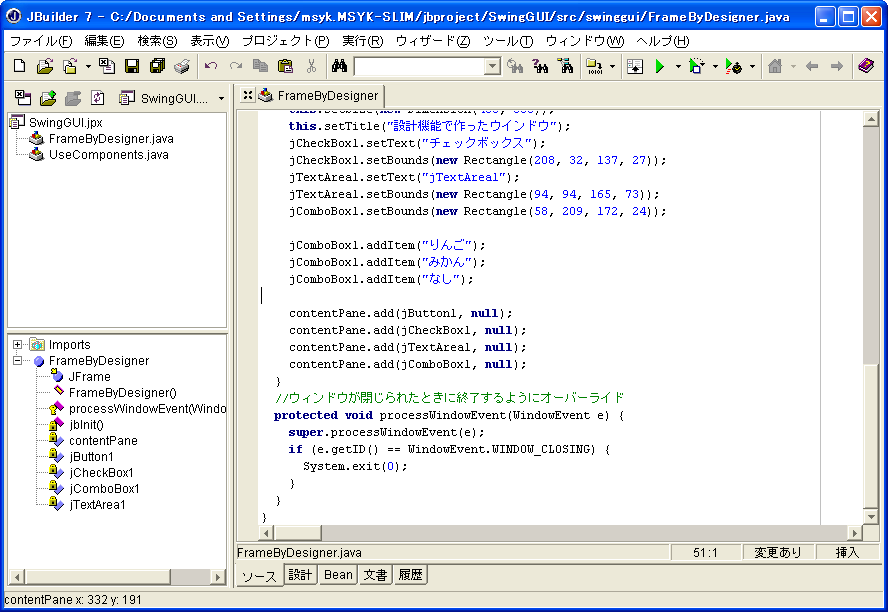The width and height of the screenshot is (888, 612).
Task: Open the ウィザード menu
Action: point(432,41)
